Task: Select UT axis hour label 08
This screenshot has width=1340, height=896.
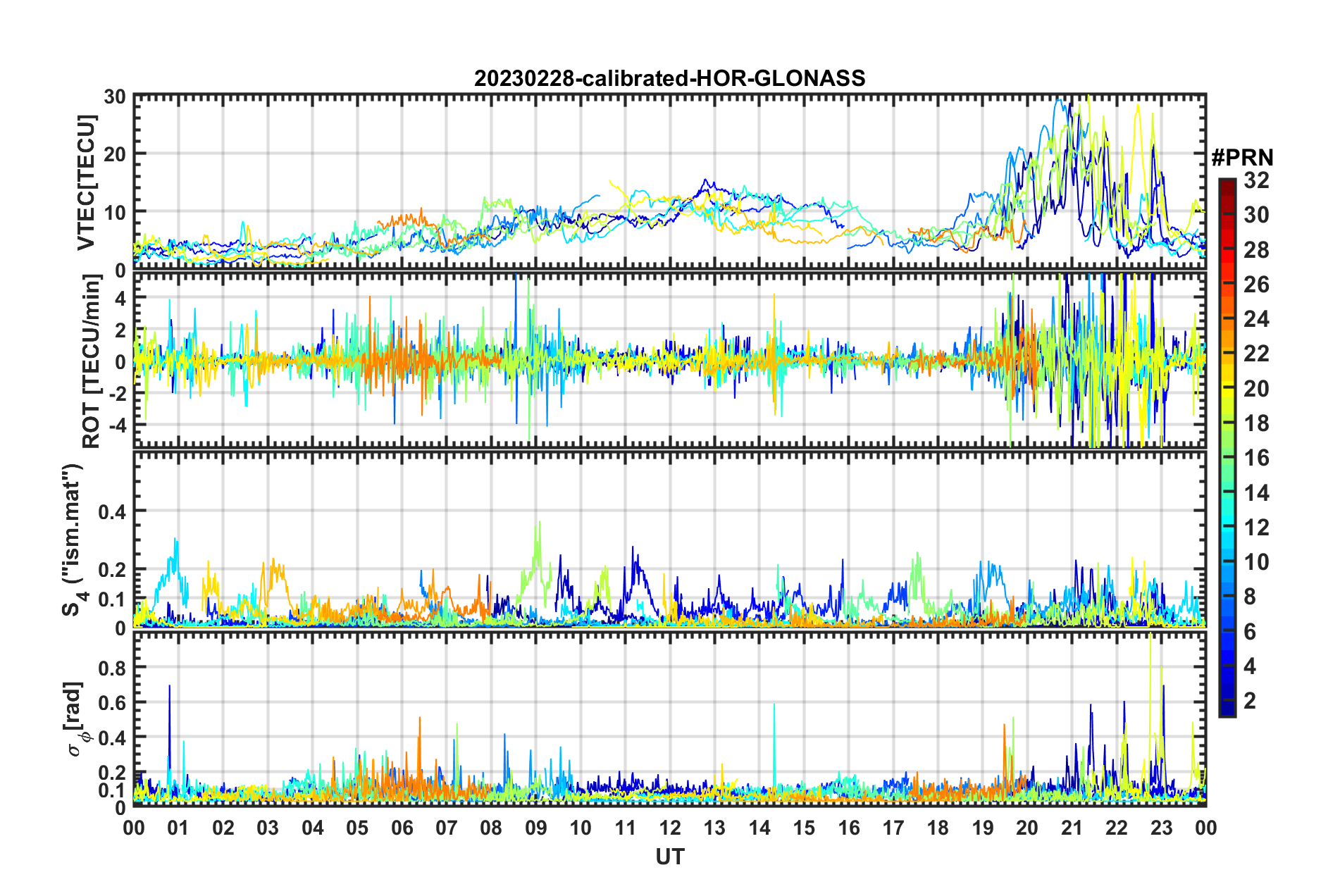Action: [x=491, y=828]
